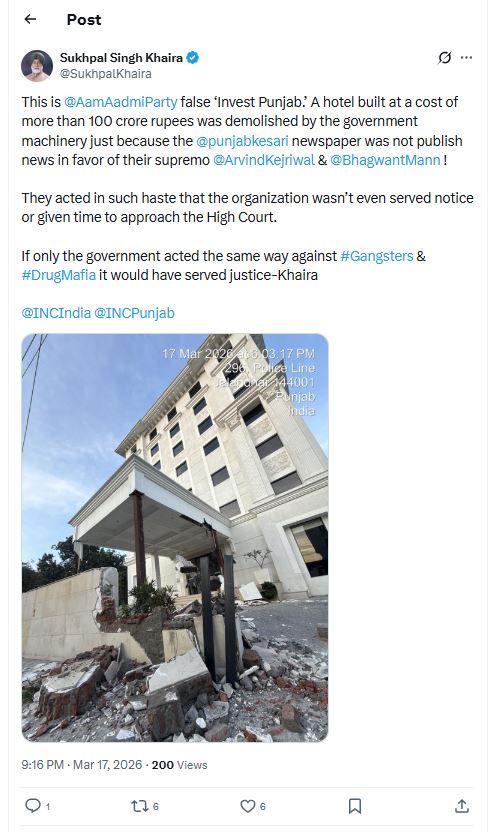Open the @INCIndia mention
This screenshot has height=832, width=499.
tap(56, 313)
